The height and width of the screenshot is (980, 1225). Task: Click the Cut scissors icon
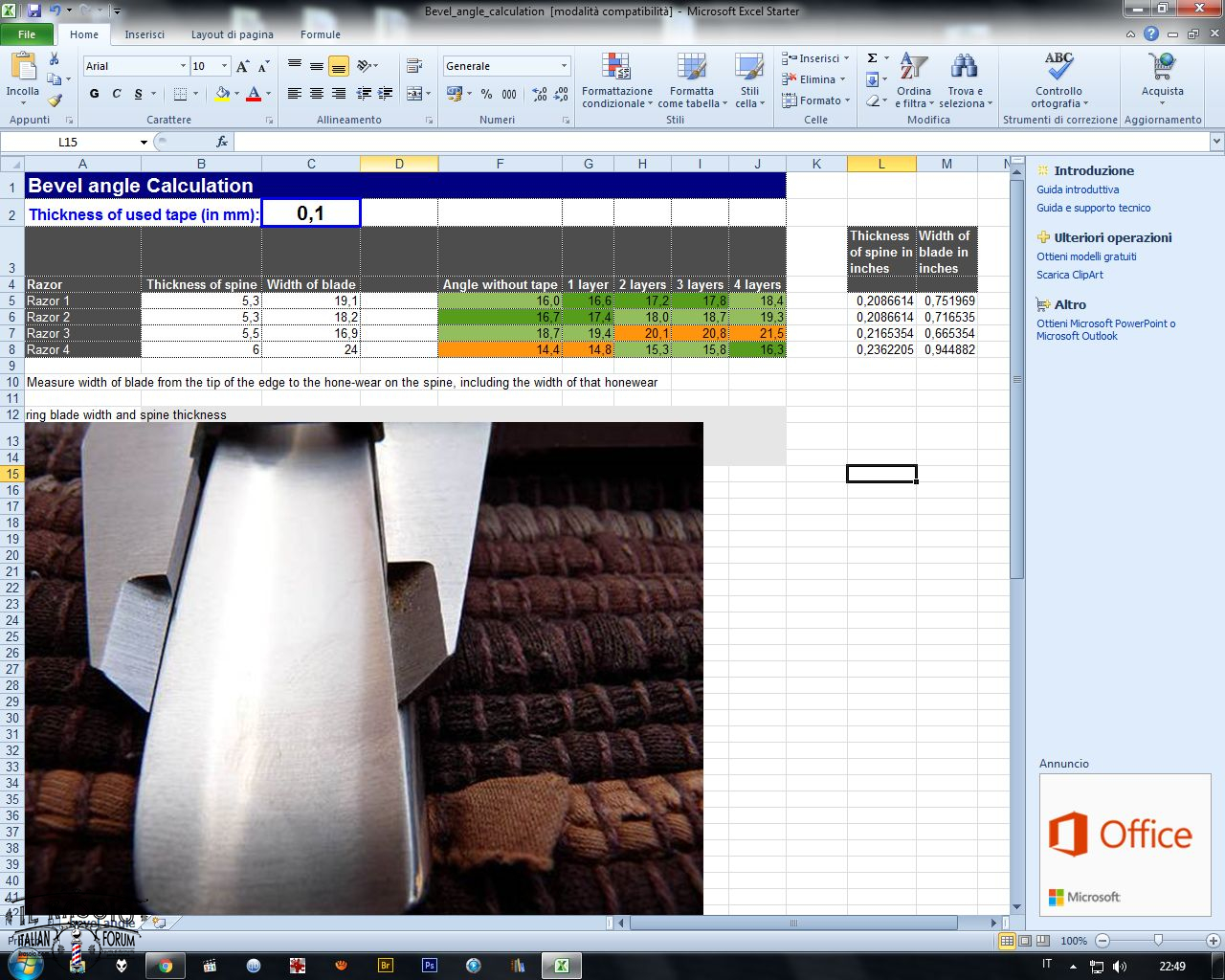pyautogui.click(x=55, y=59)
